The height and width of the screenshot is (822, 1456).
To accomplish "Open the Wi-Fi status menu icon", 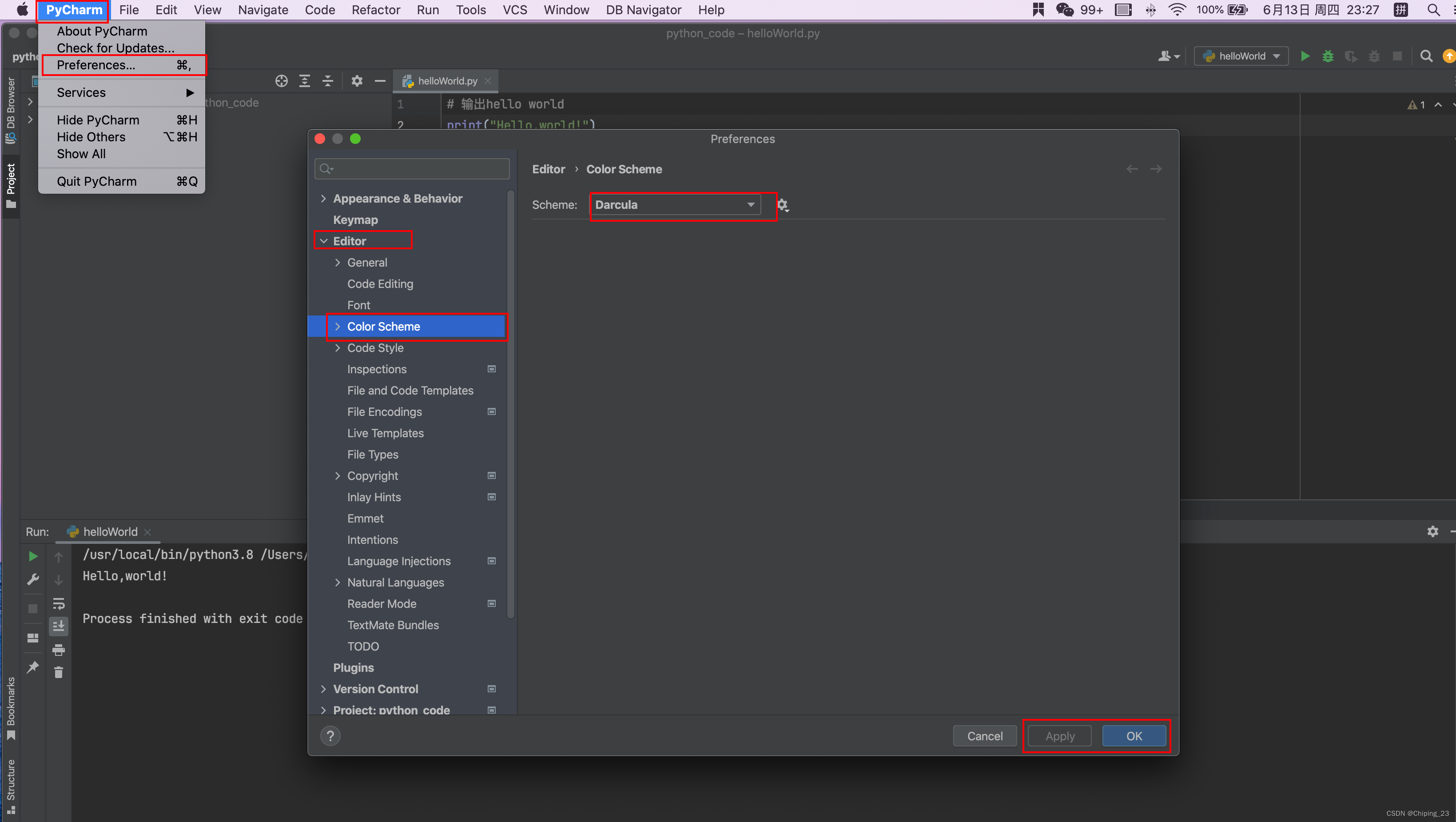I will click(1178, 10).
